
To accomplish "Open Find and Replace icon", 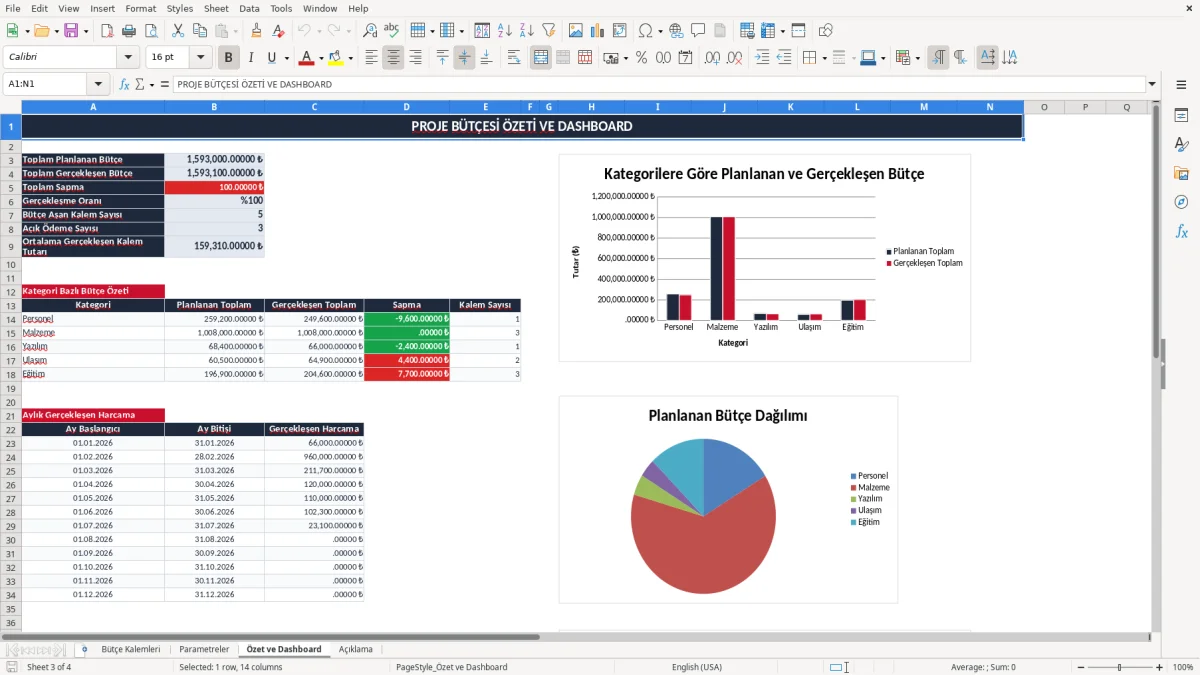I will click(370, 31).
